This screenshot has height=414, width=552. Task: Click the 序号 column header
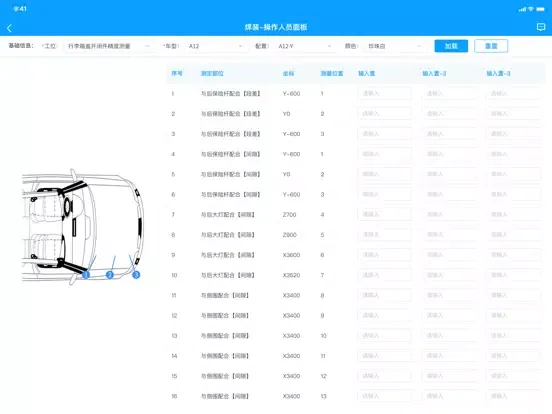[177, 74]
